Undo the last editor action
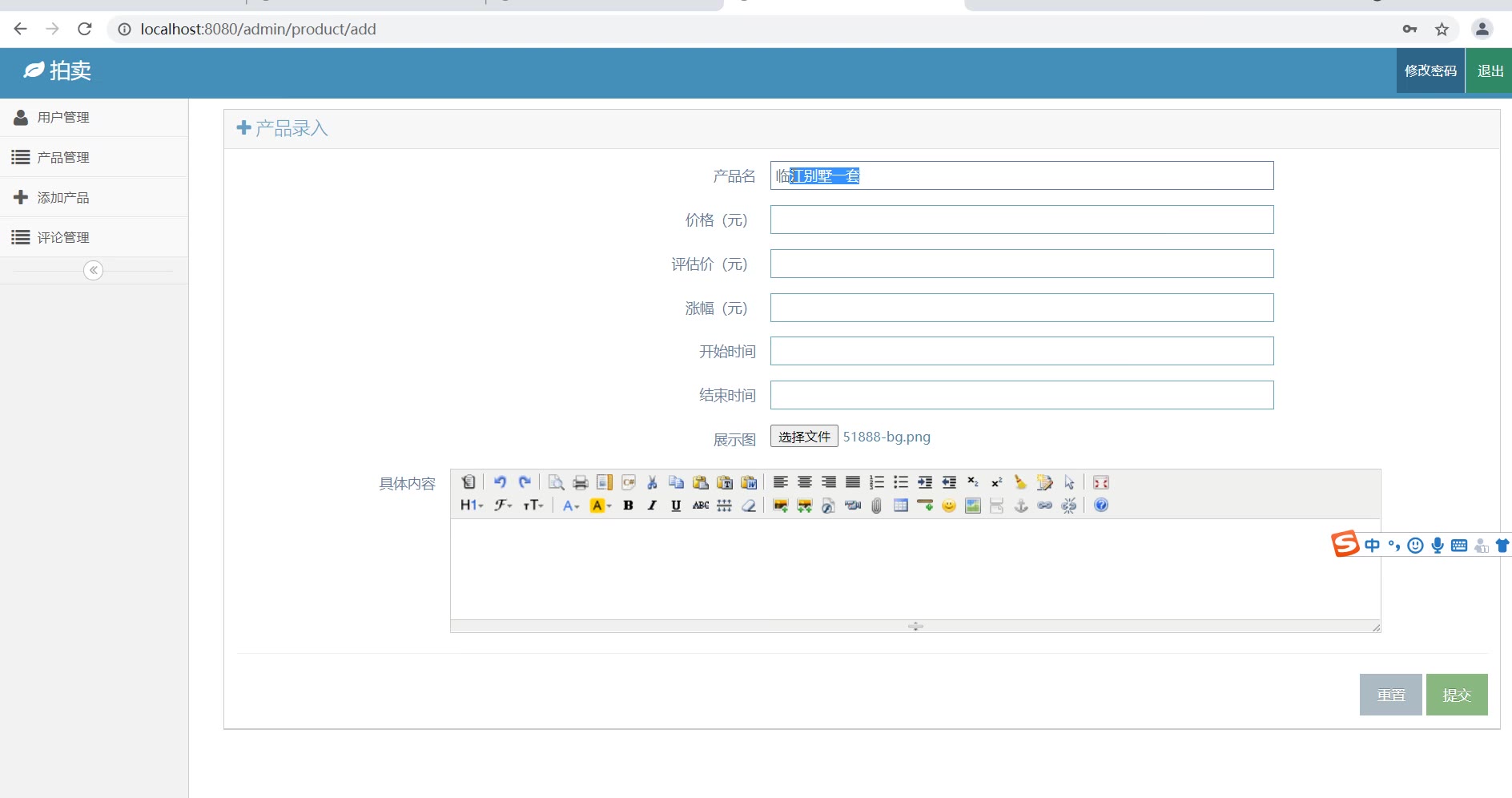Viewport: 1512px width, 798px height. coord(501,482)
